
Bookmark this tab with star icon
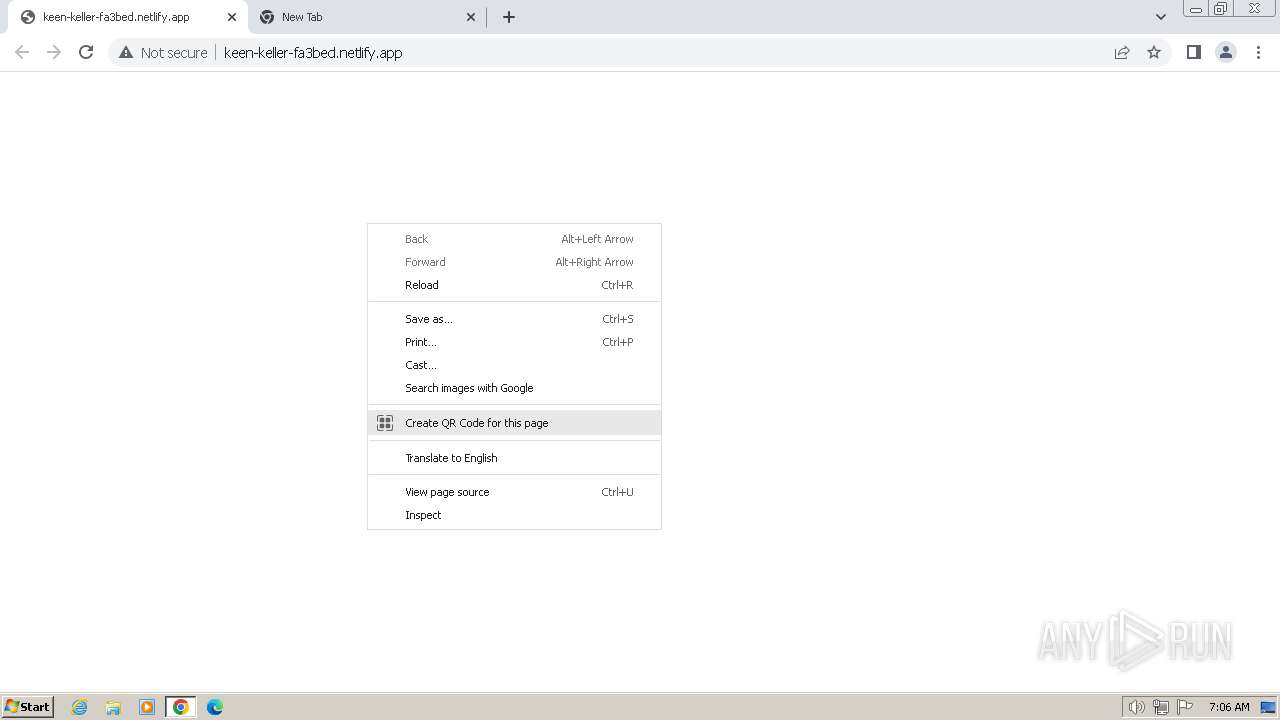coord(1154,52)
